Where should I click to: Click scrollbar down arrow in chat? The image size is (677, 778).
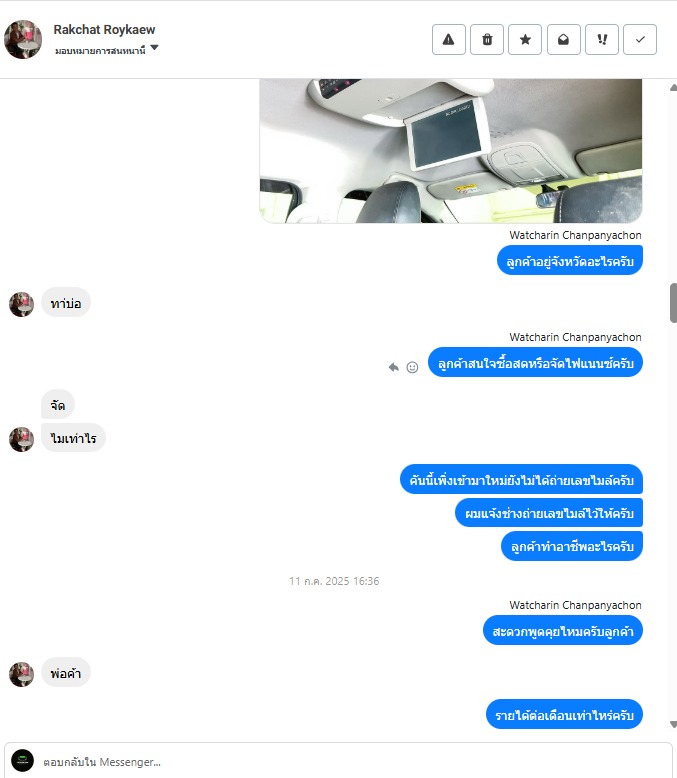[673, 724]
